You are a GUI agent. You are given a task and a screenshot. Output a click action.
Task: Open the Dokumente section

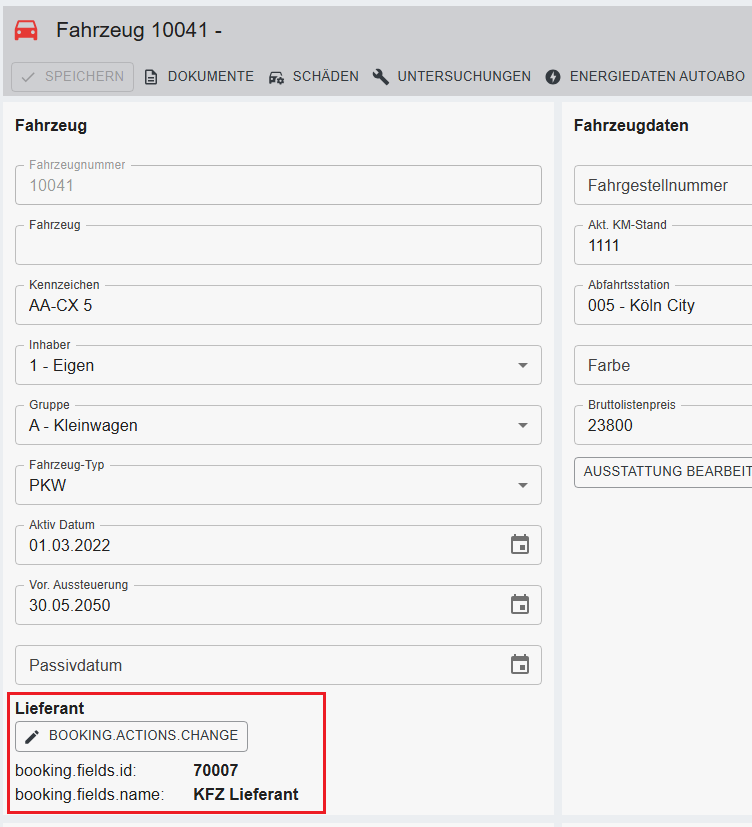(x=199, y=77)
